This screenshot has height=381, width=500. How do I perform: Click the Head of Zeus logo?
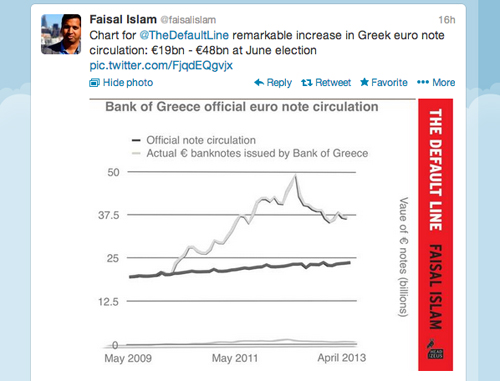(x=435, y=349)
